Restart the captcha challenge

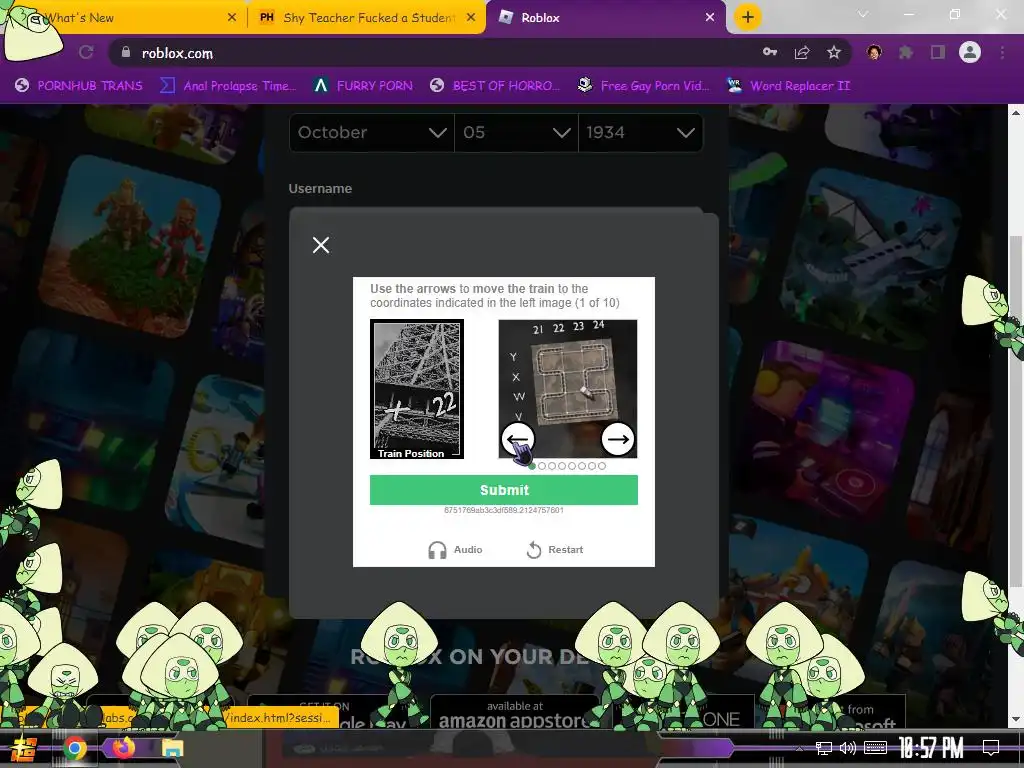coord(554,550)
